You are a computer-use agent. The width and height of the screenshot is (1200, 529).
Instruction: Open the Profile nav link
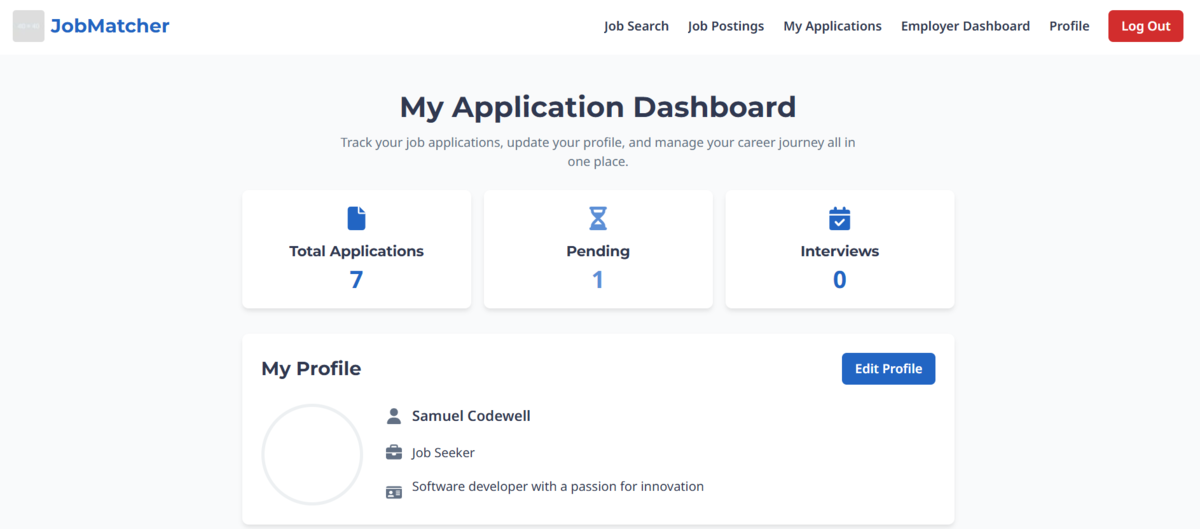1069,26
